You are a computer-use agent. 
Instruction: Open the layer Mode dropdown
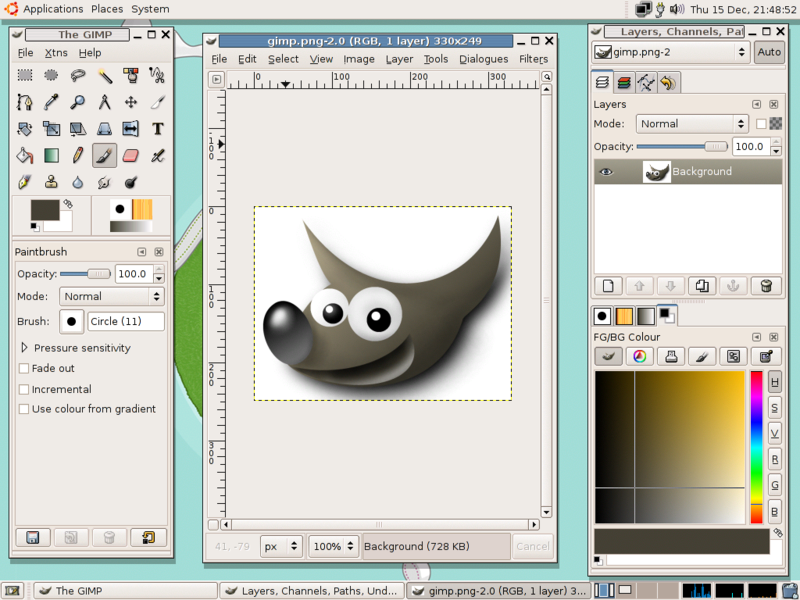692,123
